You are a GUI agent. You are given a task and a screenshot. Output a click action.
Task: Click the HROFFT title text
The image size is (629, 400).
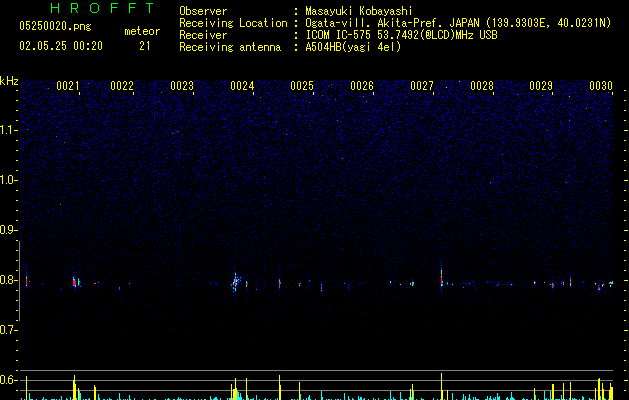102,8
